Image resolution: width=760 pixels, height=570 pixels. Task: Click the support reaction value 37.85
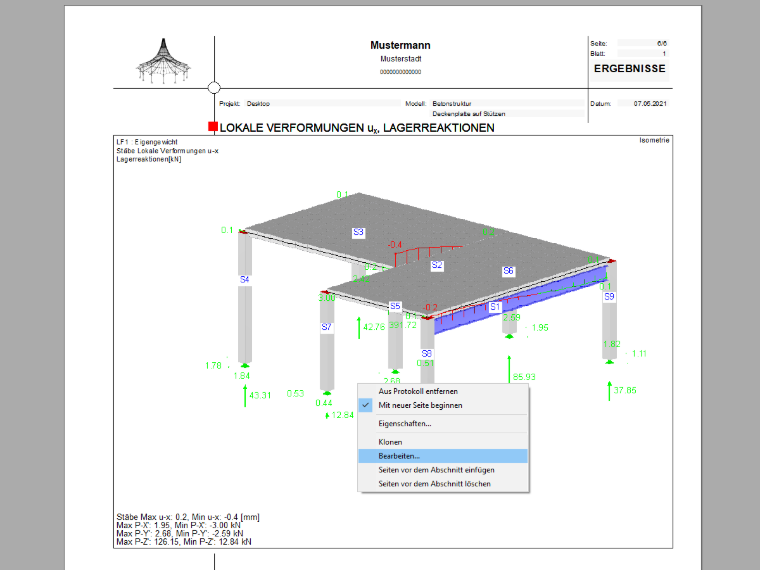coord(625,391)
